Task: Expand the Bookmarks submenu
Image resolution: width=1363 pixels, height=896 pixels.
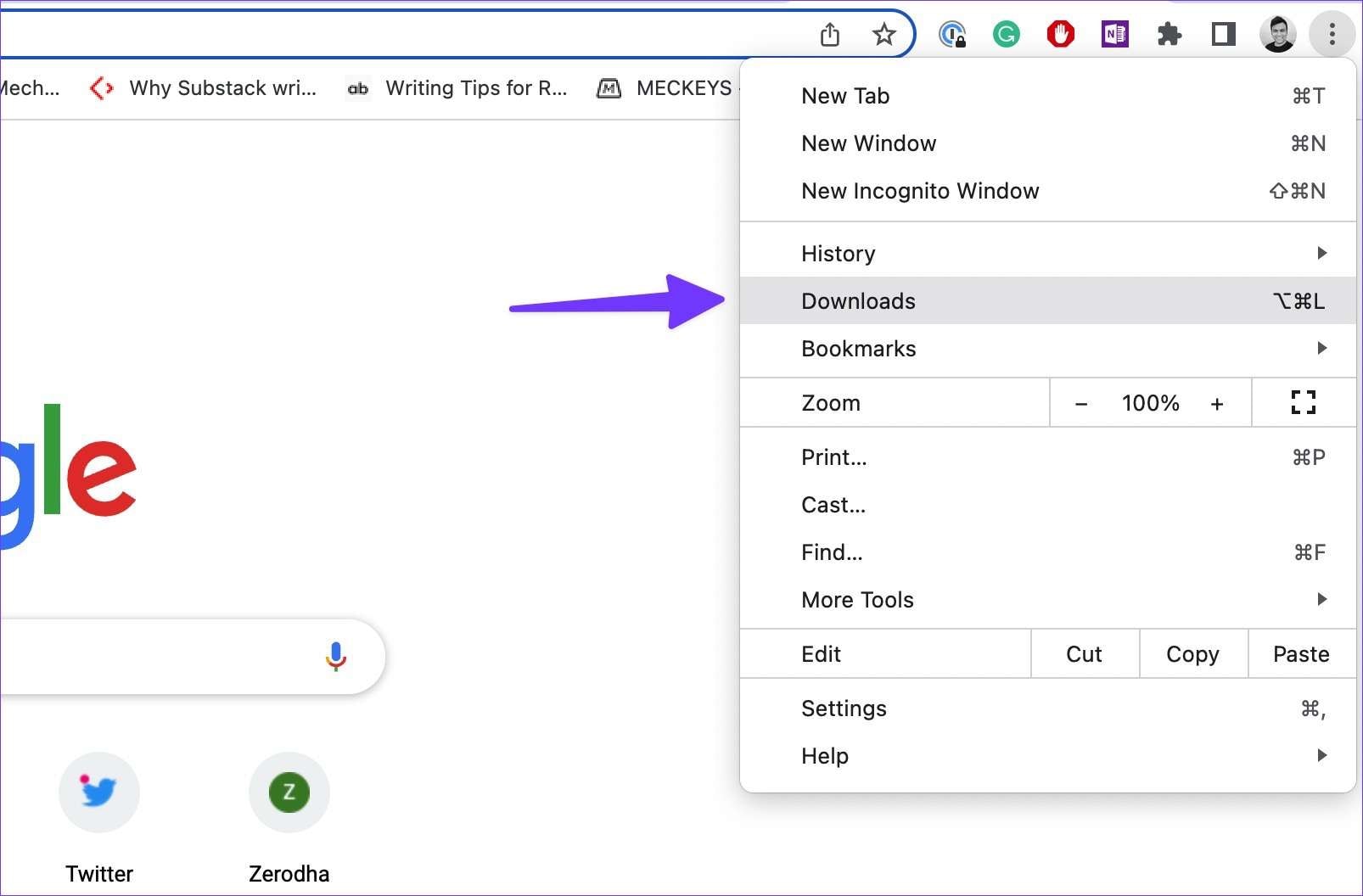Action: (x=1048, y=348)
